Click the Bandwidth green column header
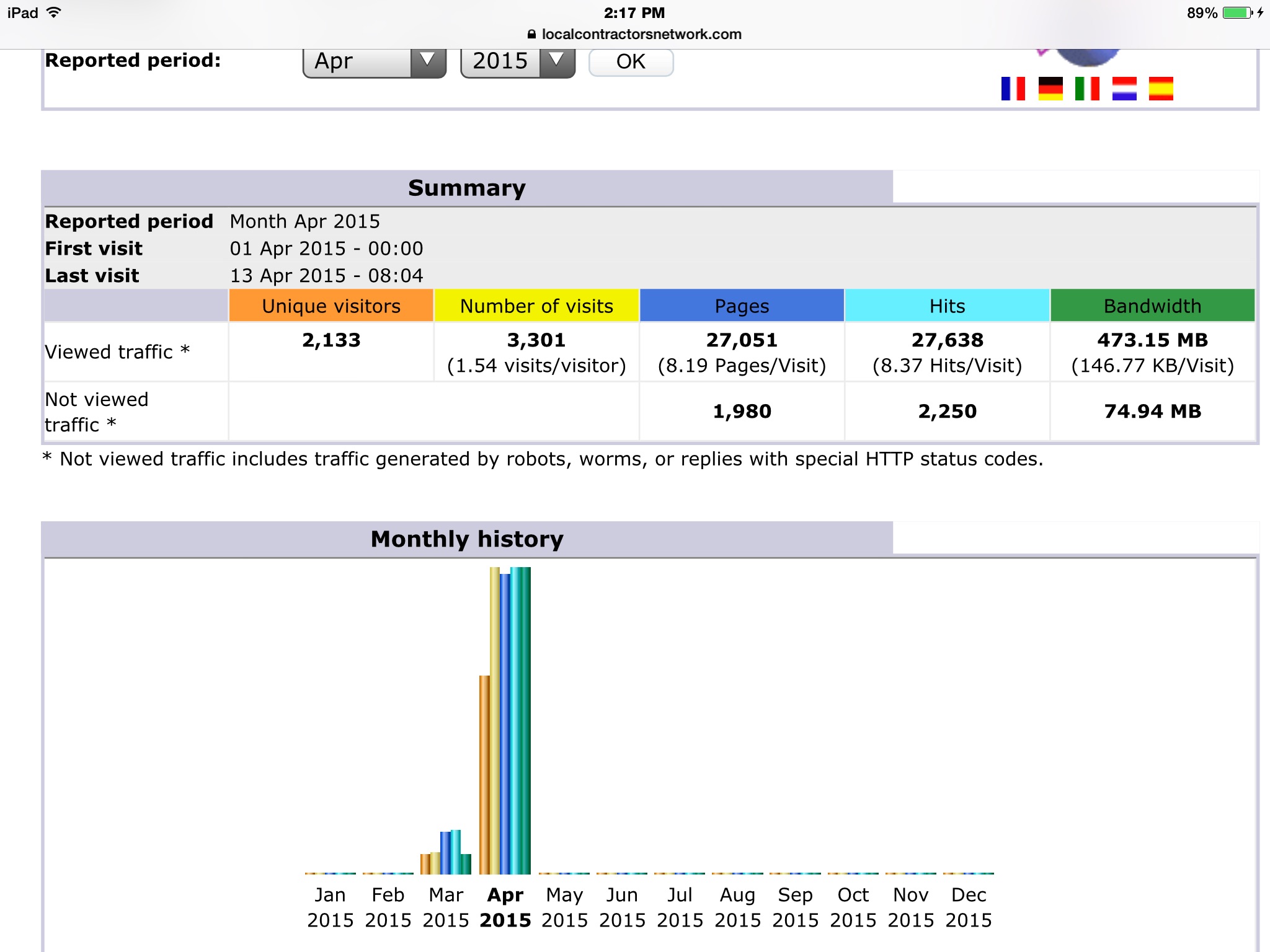This screenshot has height=952, width=1270. pyautogui.click(x=1152, y=306)
